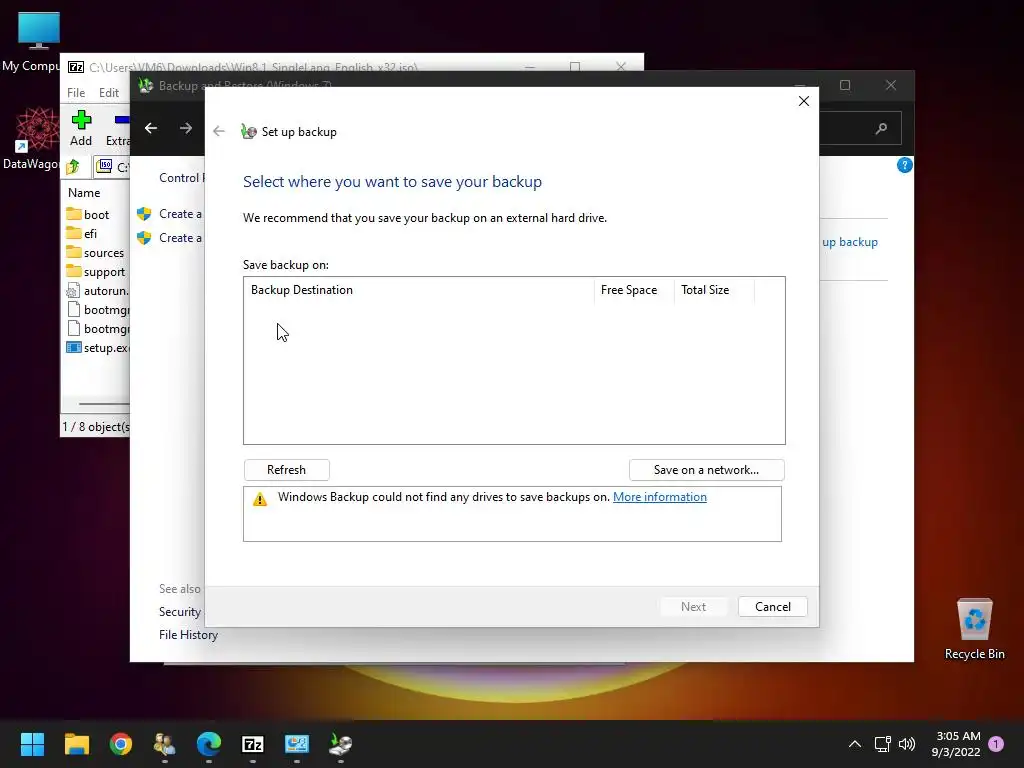Open Windows Start menu
The width and height of the screenshot is (1024, 768).
[x=32, y=744]
